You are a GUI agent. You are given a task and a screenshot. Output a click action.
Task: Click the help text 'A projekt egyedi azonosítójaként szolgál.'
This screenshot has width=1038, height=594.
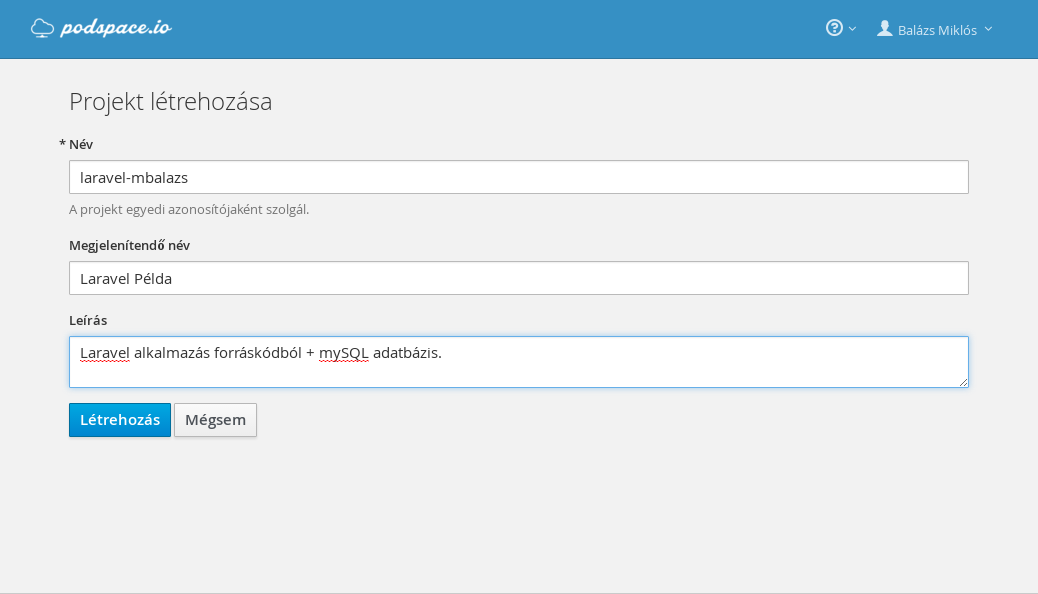189,210
